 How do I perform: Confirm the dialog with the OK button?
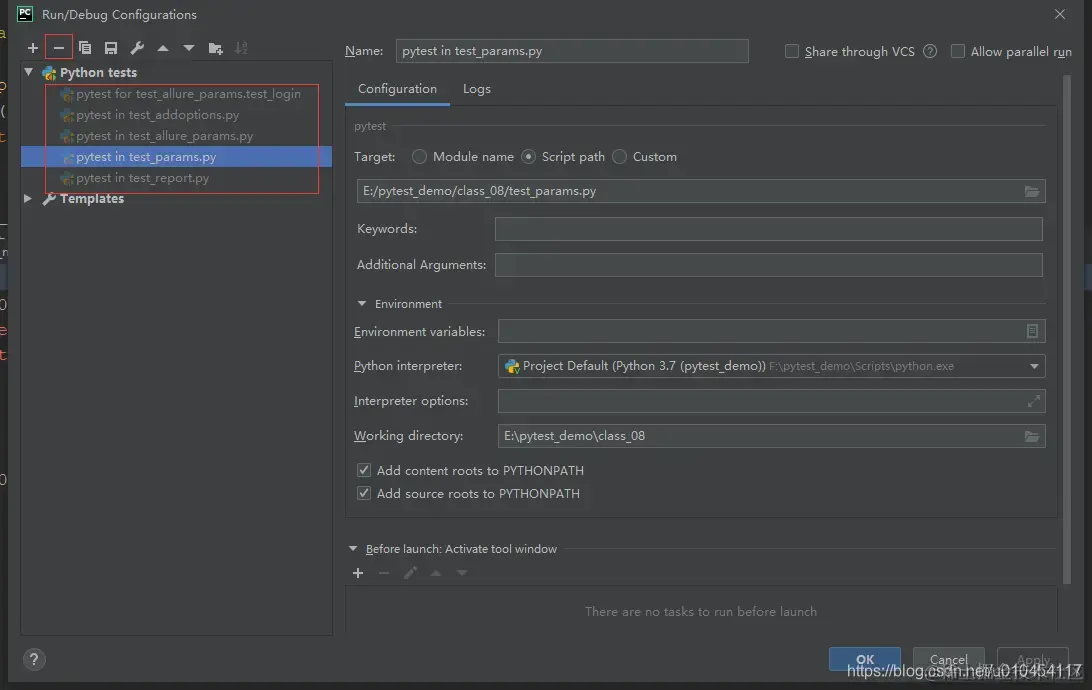coord(864,659)
